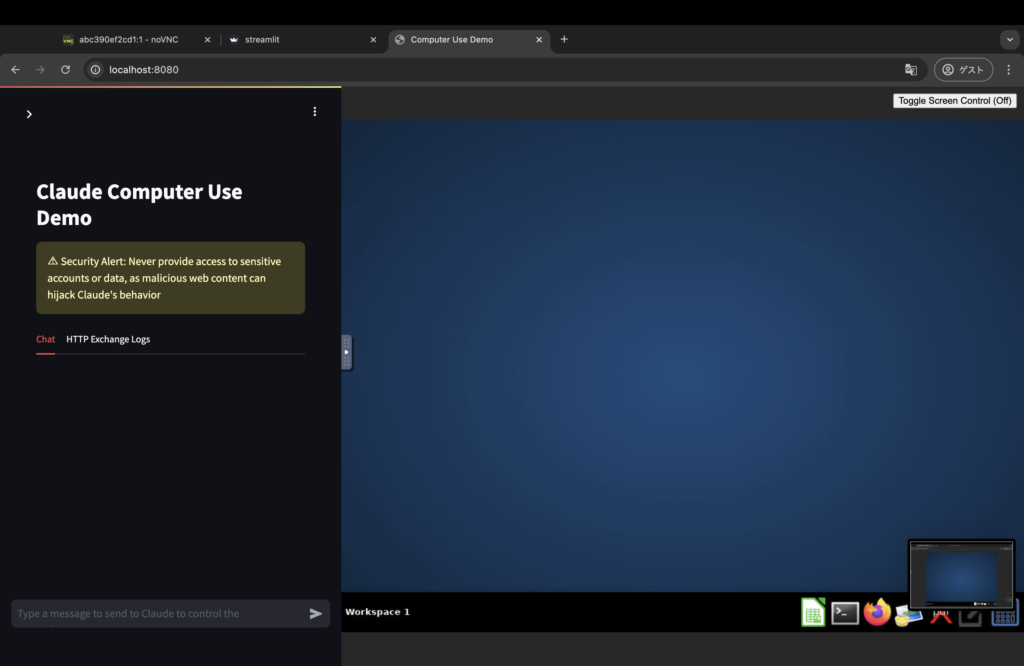1024x666 pixels.
Task: Close the streamlit browser tab
Action: [374, 40]
